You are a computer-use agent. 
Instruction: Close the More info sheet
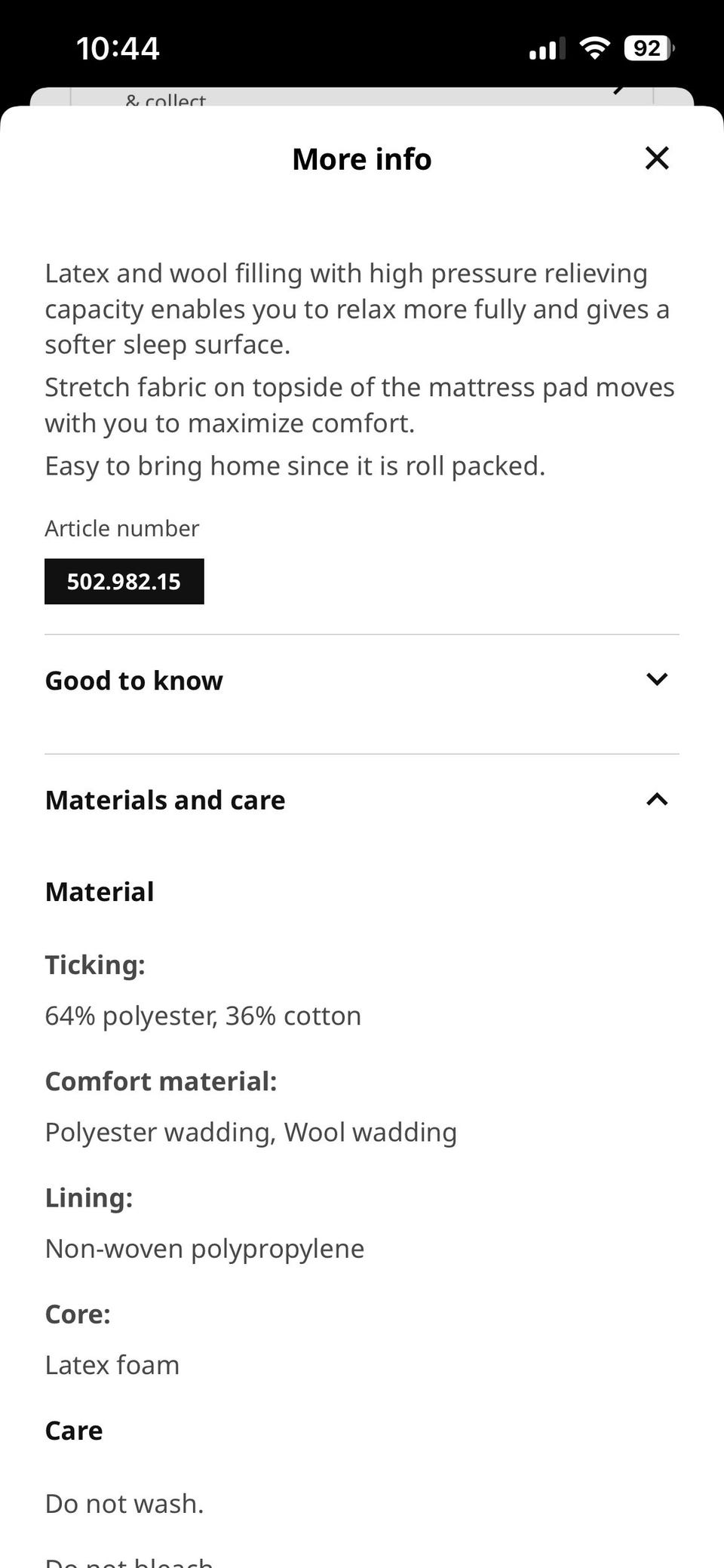click(657, 158)
